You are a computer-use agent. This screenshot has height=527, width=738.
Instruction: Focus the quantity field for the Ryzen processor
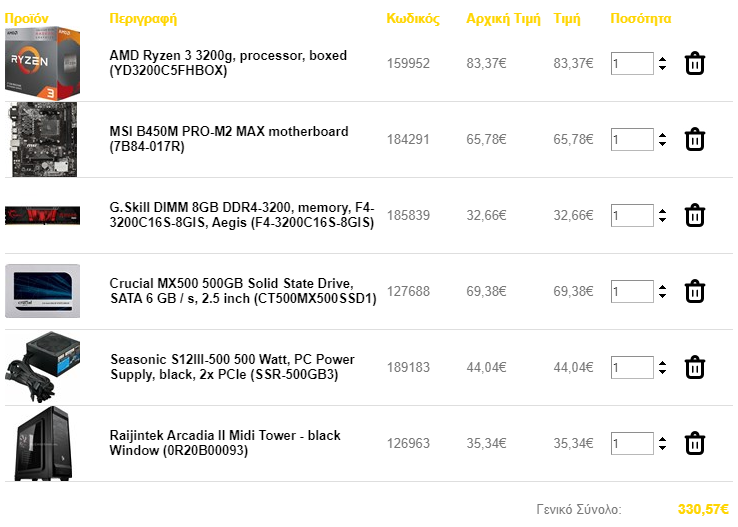[x=632, y=64]
